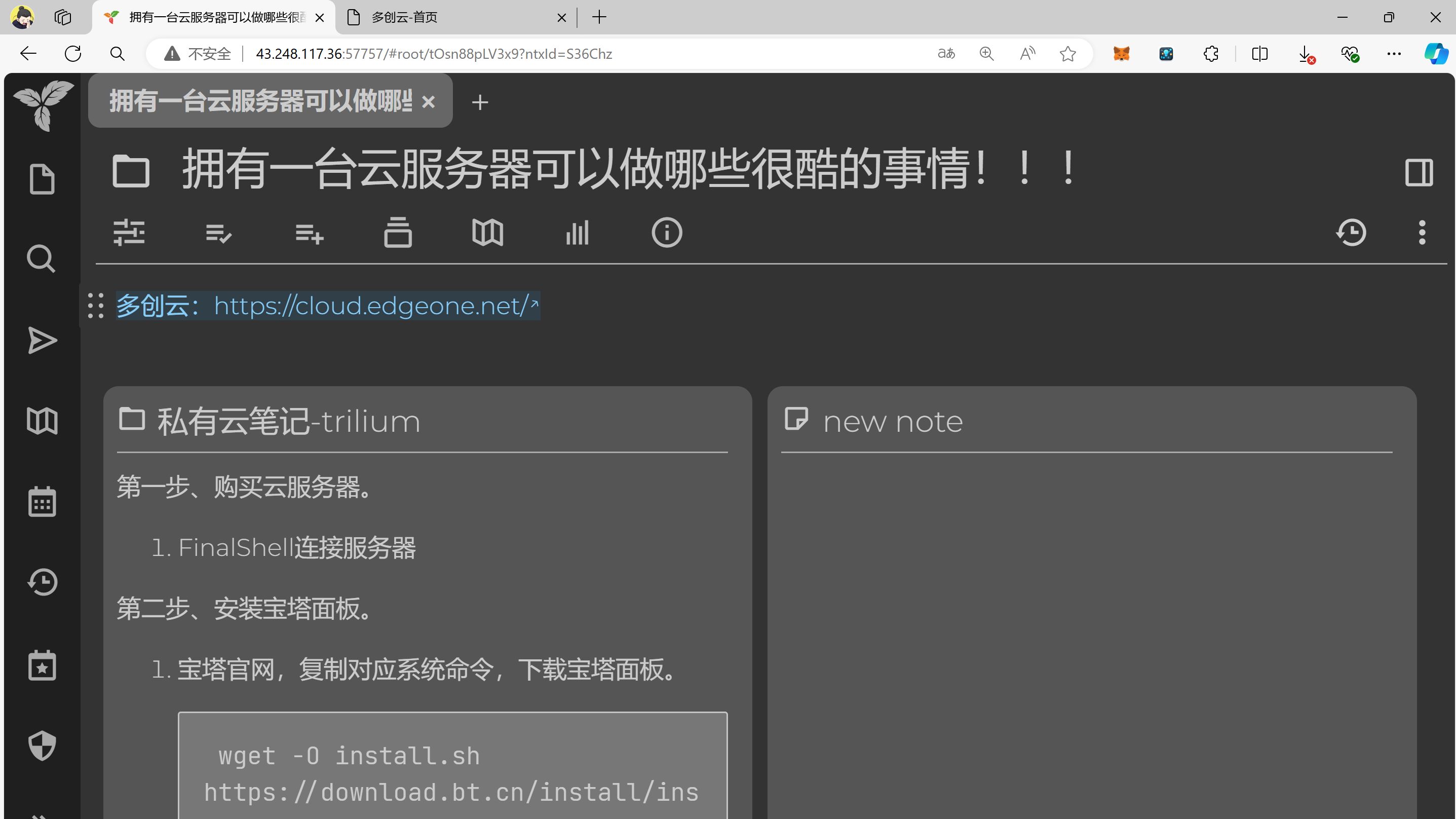
Task: Open sidebar search notes icon
Action: point(42,259)
